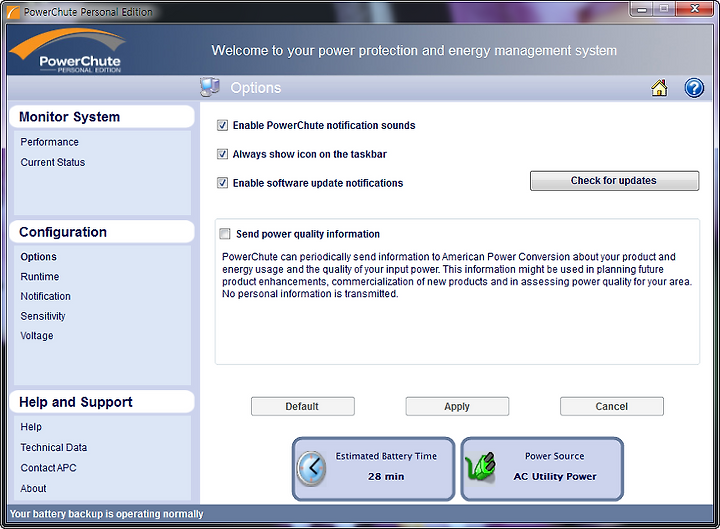Screen dimensions: 720x529
Task: Click the Configuration section header
Action: [101, 232]
